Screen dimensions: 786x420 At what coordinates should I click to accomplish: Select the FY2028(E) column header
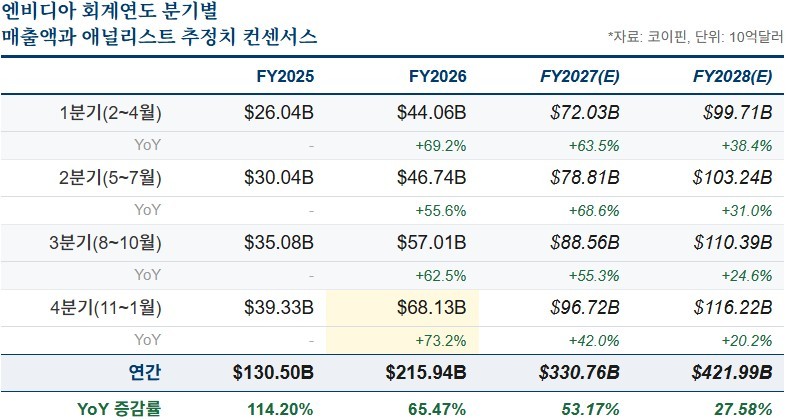coord(732,76)
